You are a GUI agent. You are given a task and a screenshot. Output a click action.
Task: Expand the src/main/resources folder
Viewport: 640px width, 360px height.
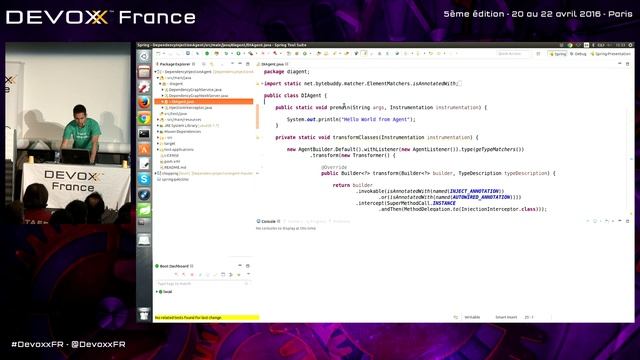[x=158, y=120]
